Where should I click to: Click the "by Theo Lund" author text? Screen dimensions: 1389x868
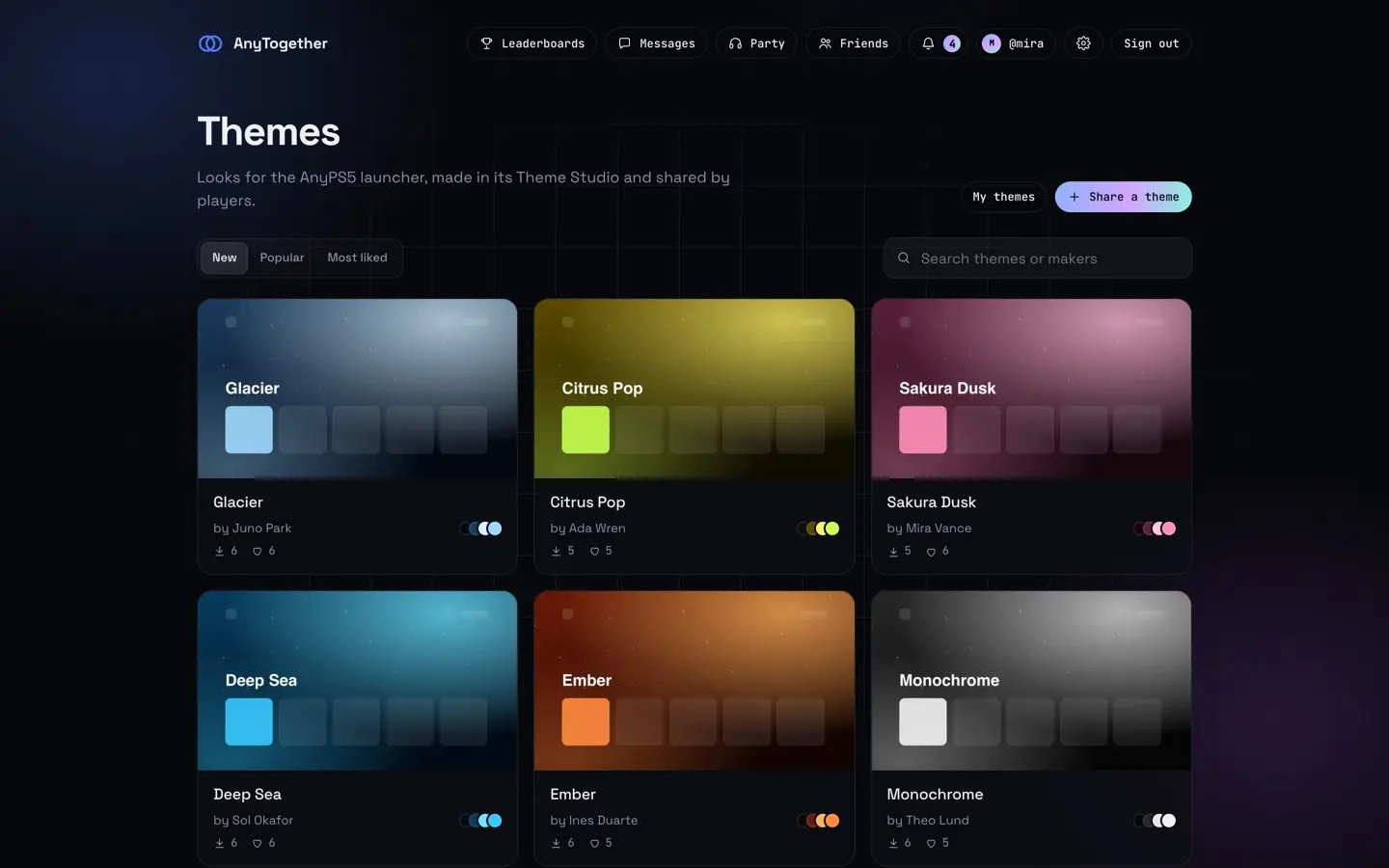[928, 821]
